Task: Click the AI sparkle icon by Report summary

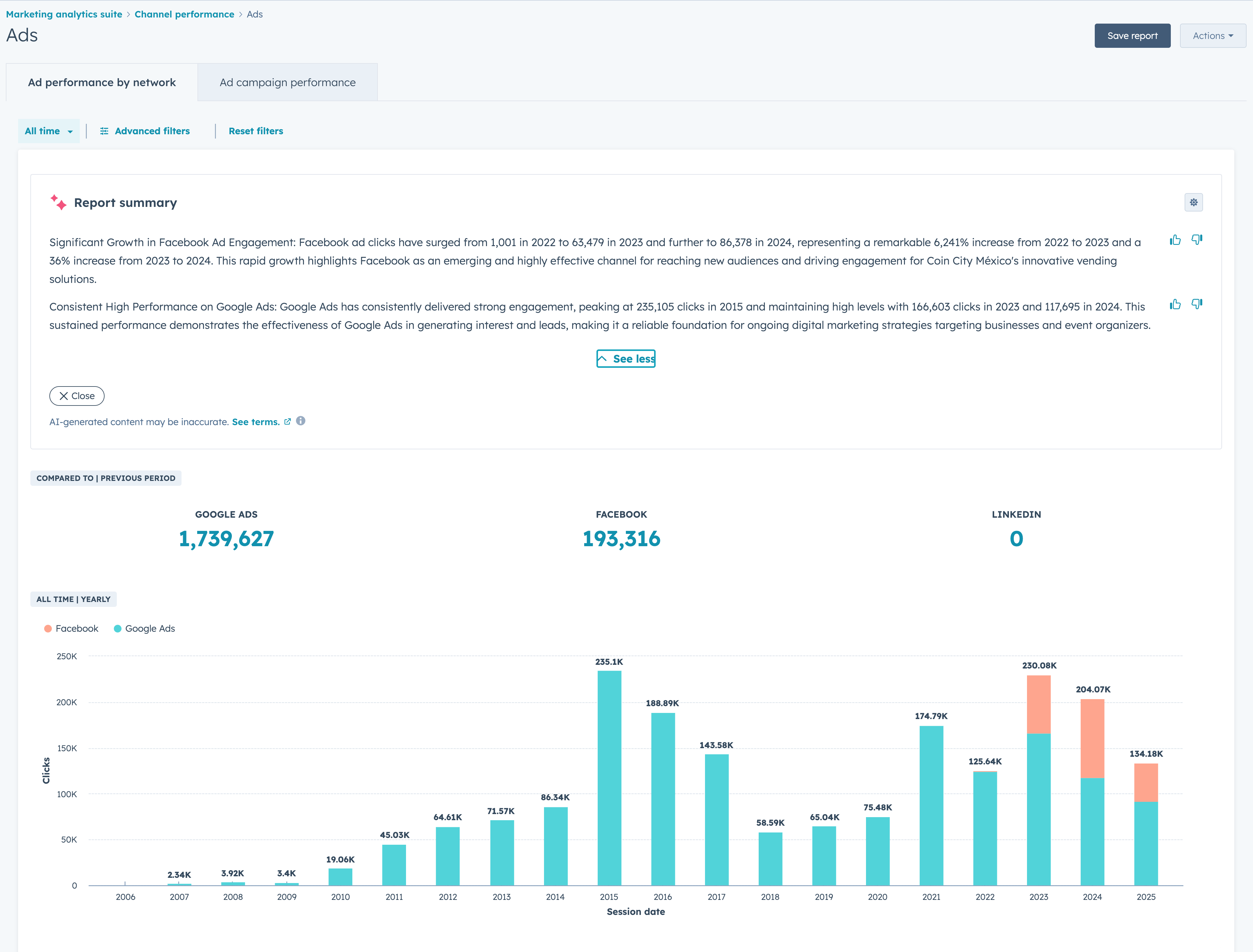Action: [x=58, y=202]
